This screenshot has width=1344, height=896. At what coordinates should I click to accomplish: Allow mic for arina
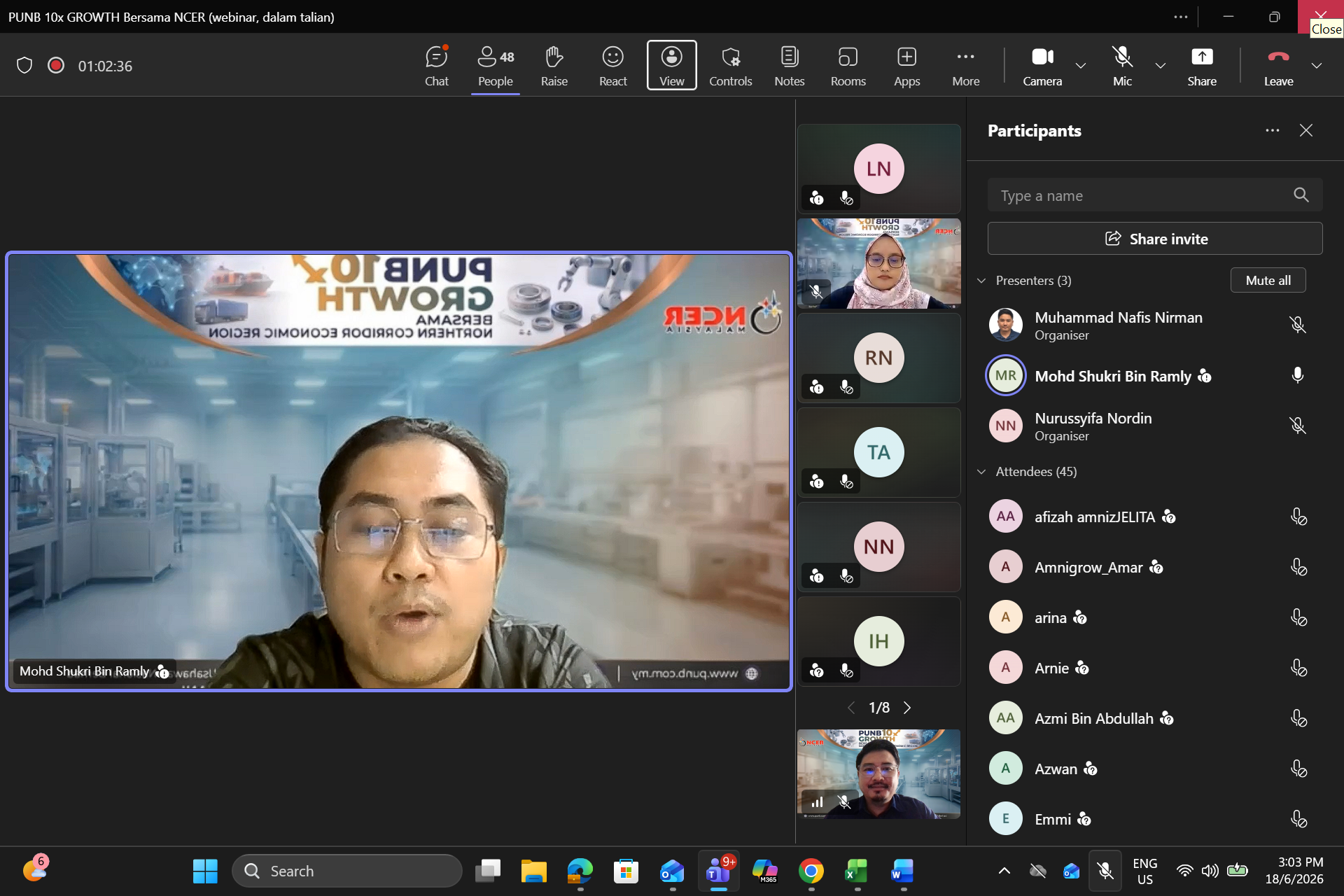click(x=1298, y=617)
